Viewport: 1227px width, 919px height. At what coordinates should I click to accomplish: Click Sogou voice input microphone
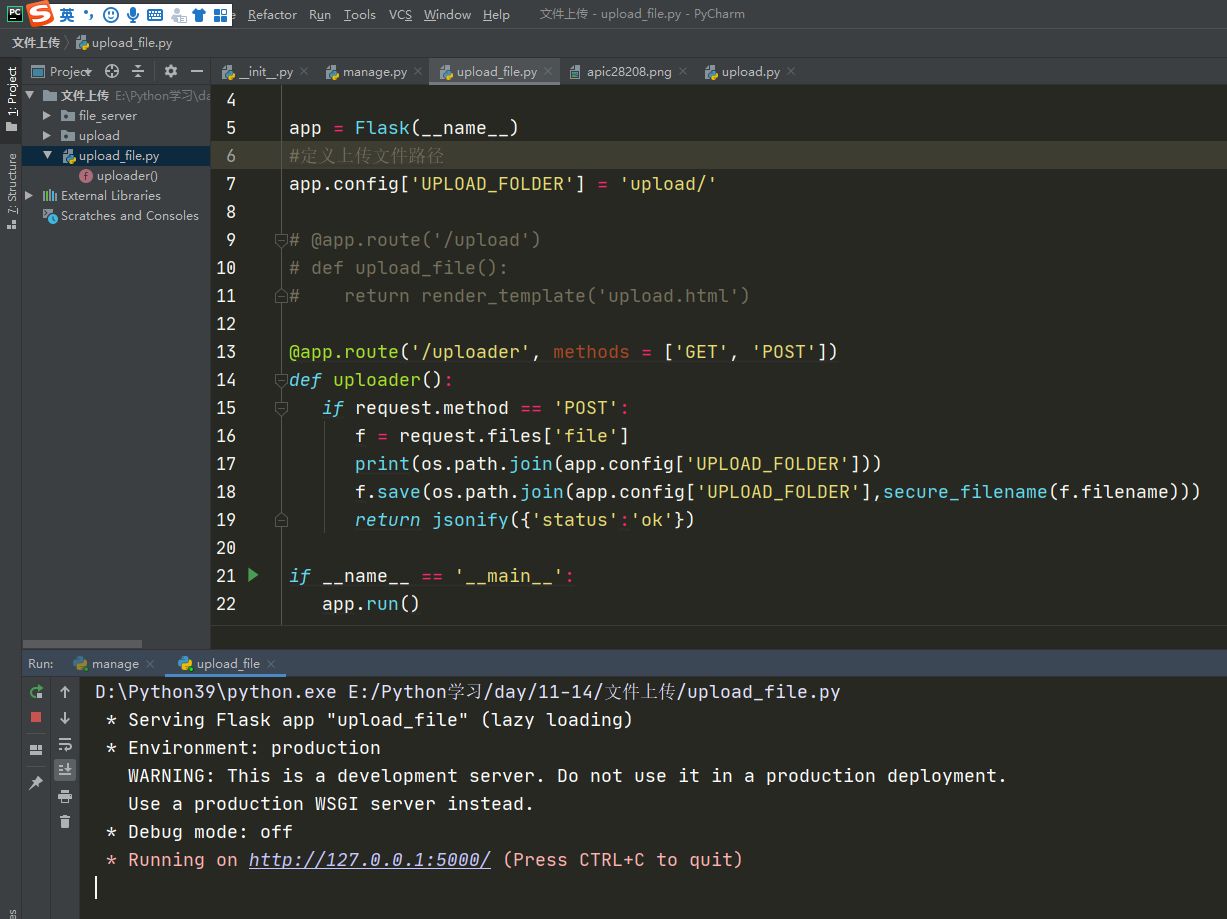coord(132,15)
